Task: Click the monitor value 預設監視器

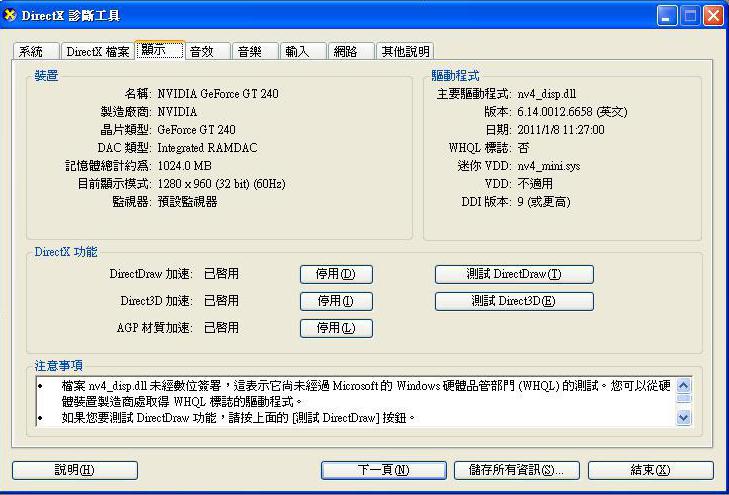Action: click(187, 202)
